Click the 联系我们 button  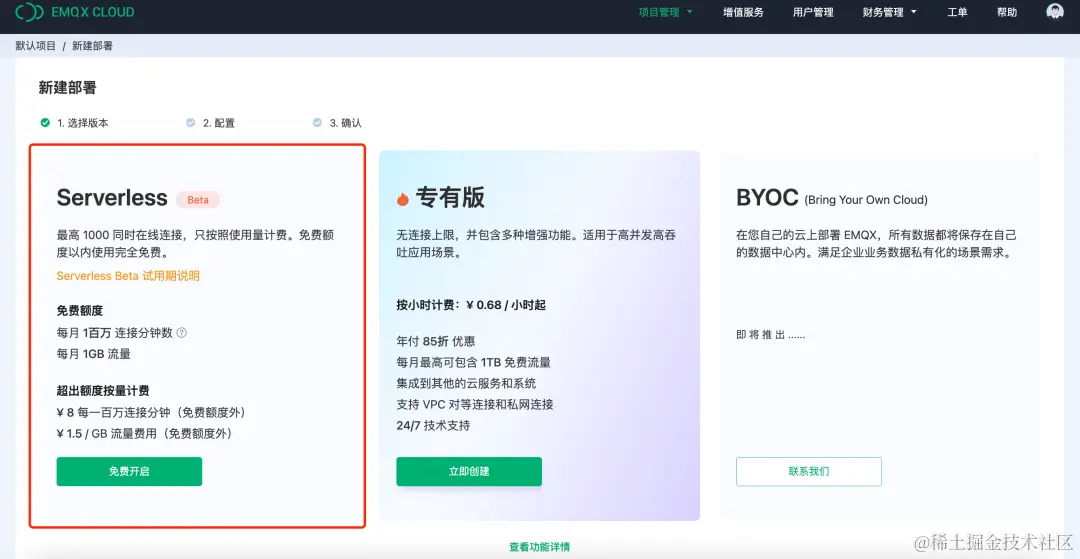(809, 472)
